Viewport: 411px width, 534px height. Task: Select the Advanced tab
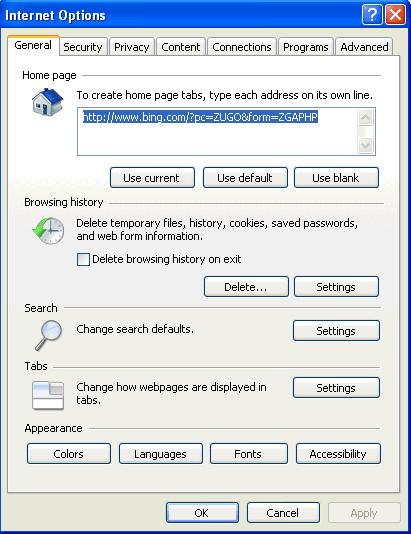[364, 47]
